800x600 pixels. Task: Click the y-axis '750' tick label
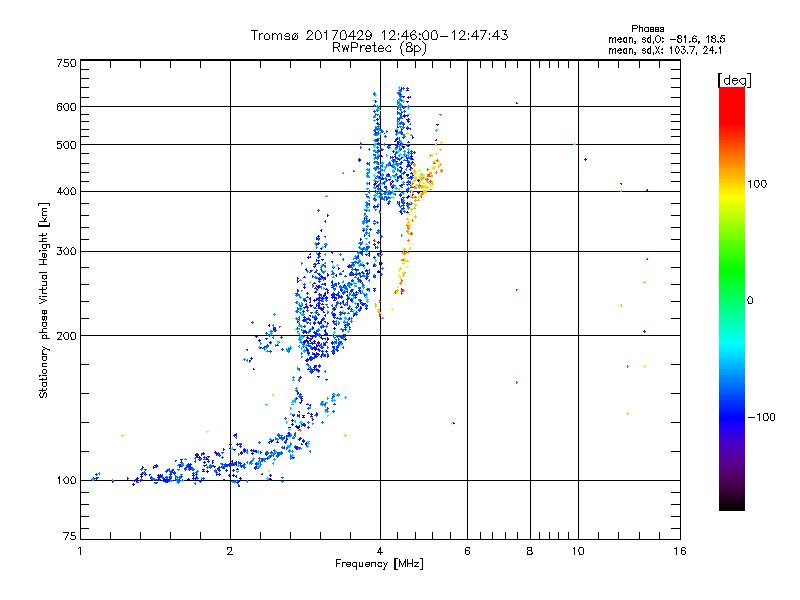[x=66, y=63]
